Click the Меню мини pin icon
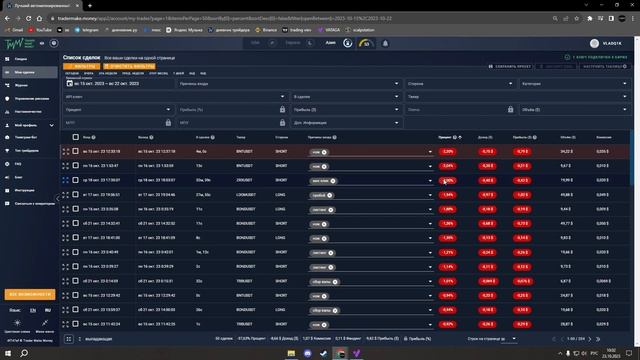 pyautogui.click(x=45, y=323)
